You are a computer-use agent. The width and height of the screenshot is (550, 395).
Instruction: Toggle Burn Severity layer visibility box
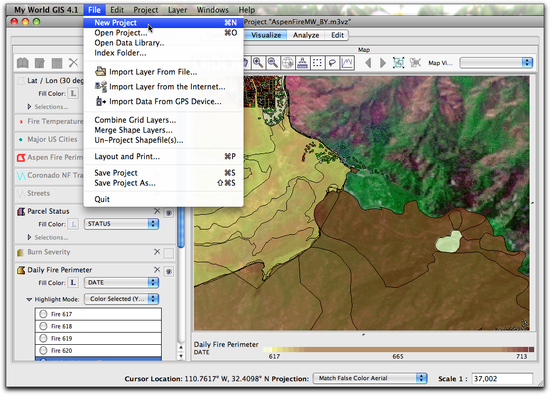click(169, 253)
